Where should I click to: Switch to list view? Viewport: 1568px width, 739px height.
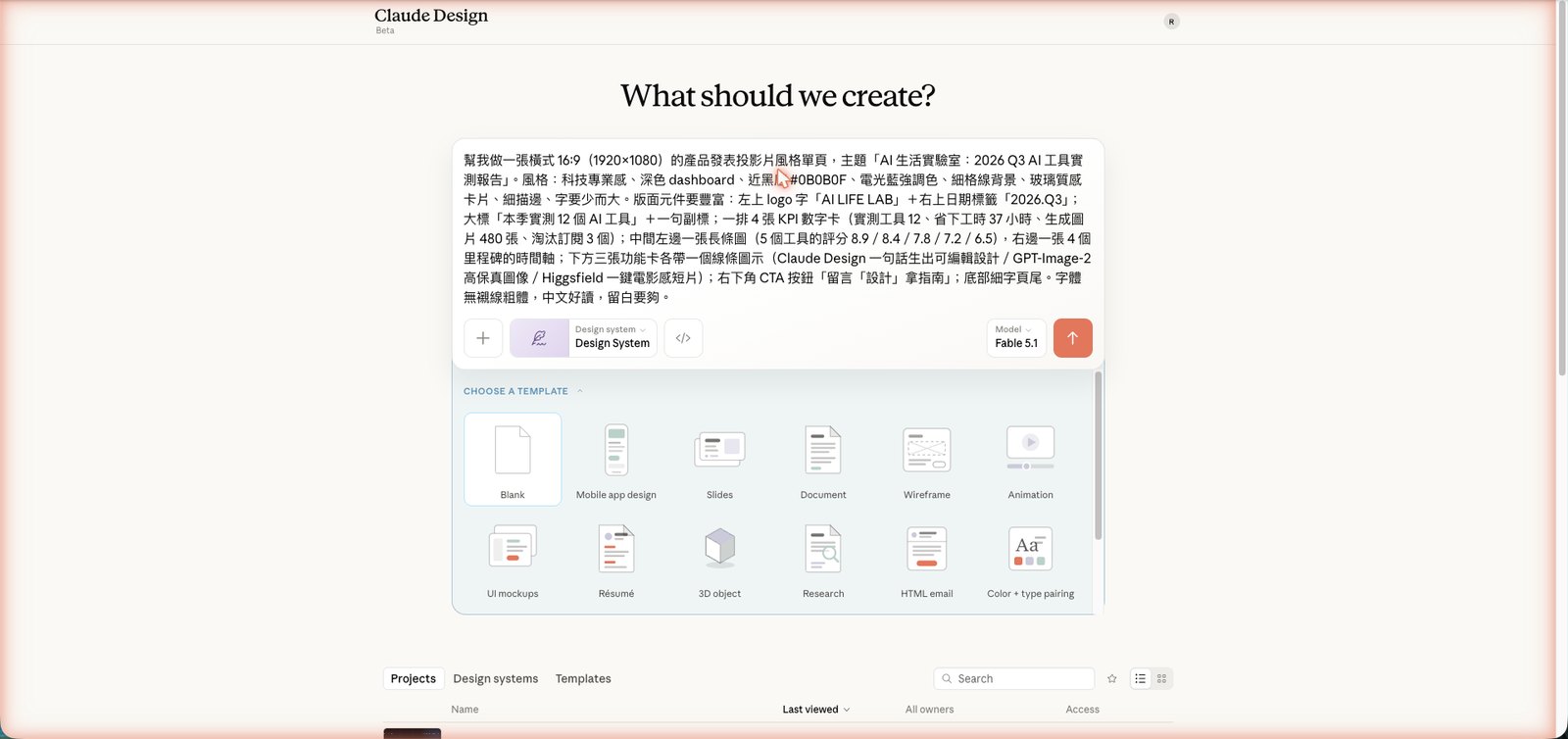point(1141,678)
